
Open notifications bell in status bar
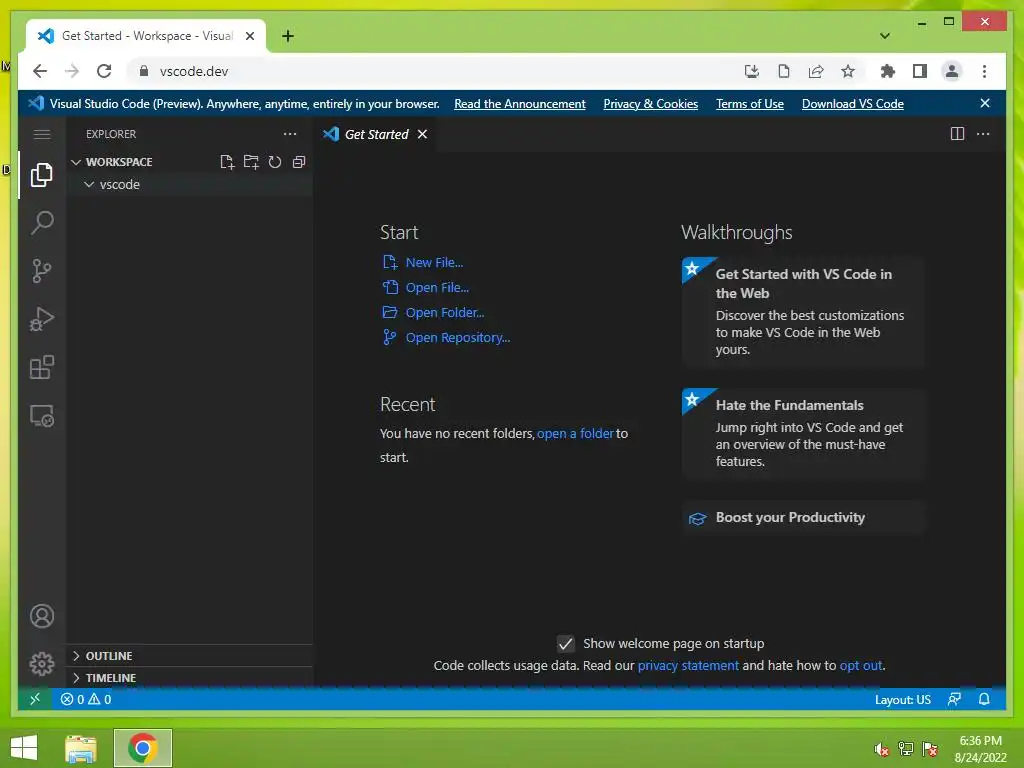[x=984, y=699]
